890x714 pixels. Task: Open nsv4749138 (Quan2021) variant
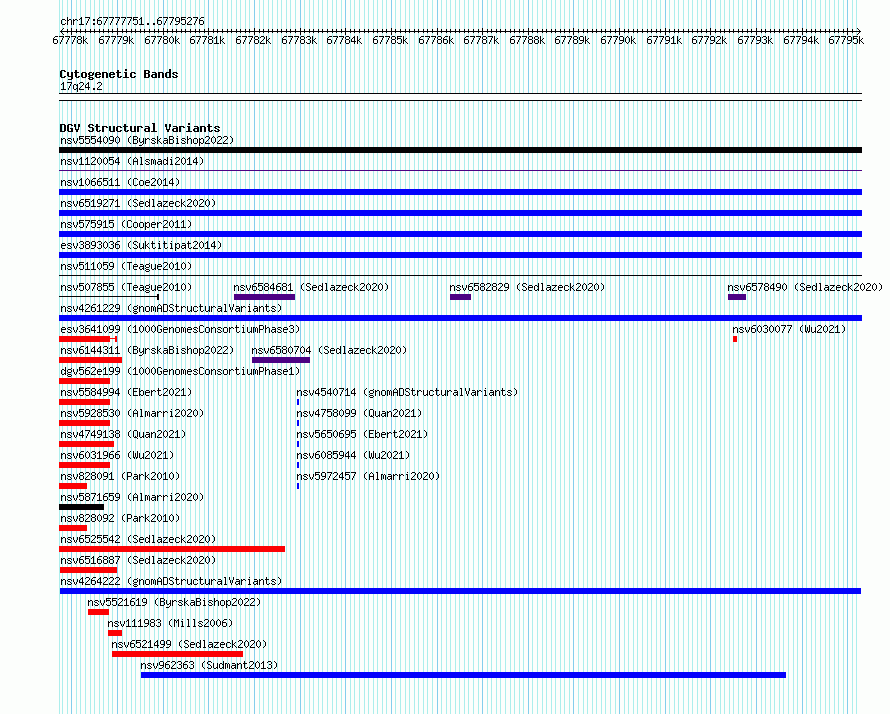pyautogui.click(x=123, y=434)
